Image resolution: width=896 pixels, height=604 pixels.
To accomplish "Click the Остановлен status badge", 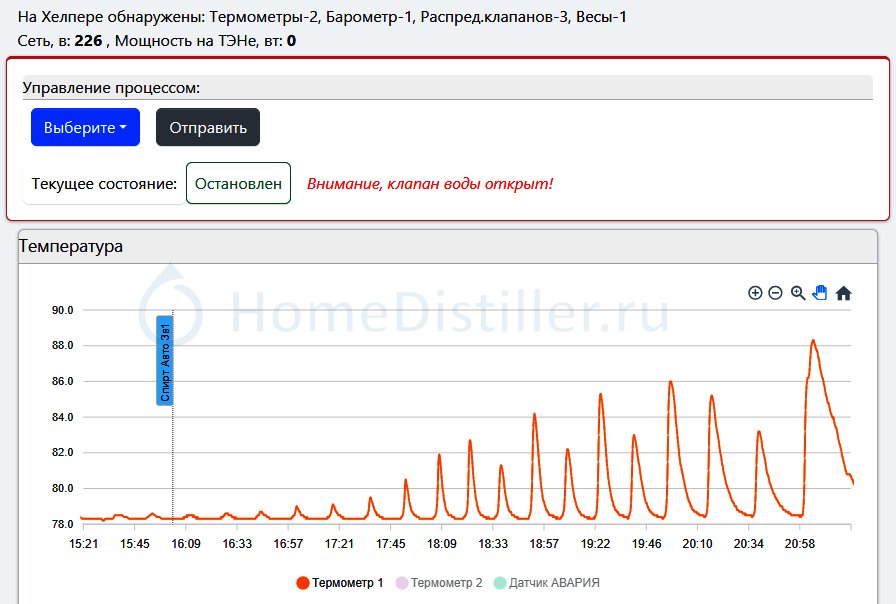I will (238, 184).
